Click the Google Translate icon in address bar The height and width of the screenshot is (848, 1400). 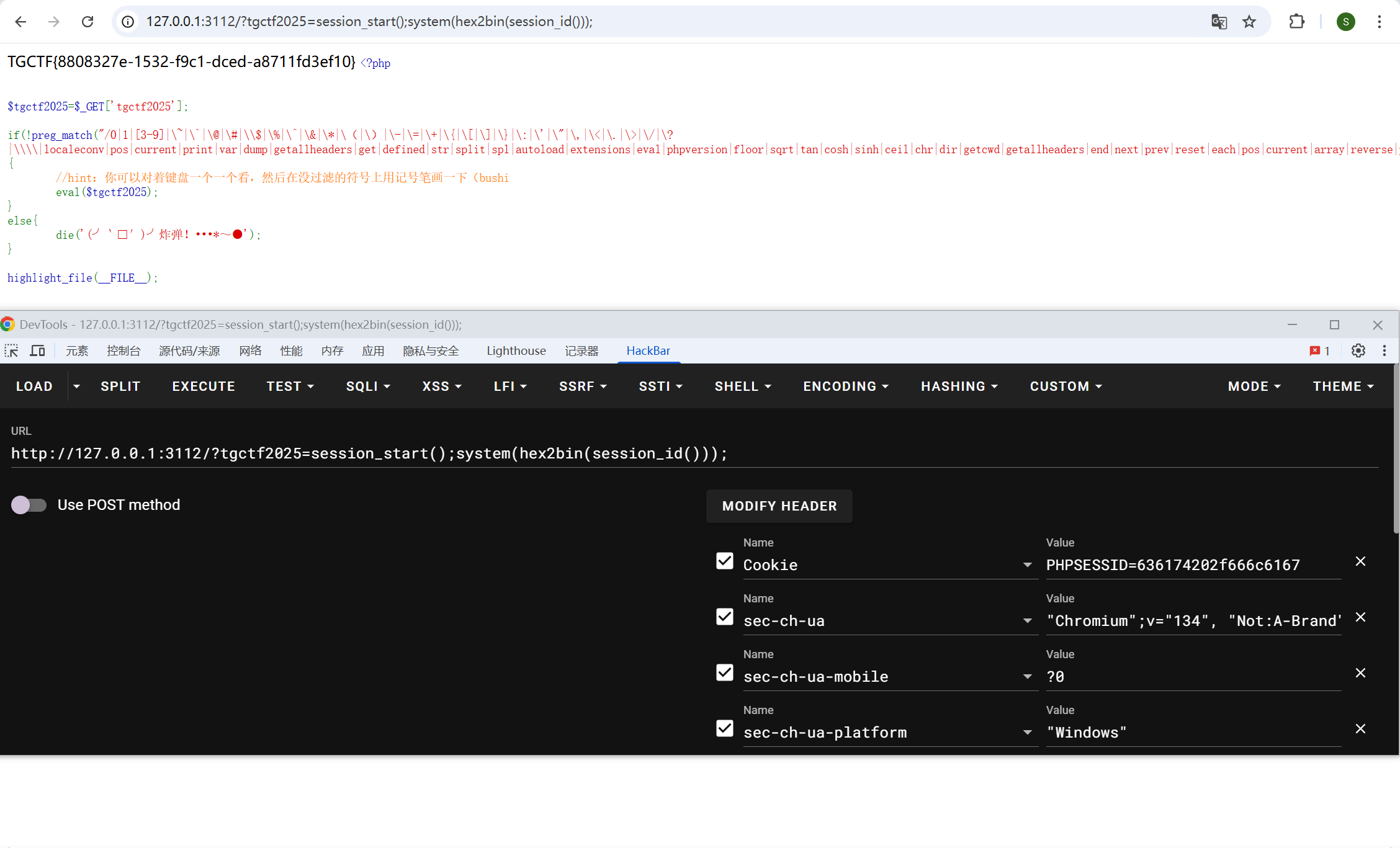coord(1219,22)
